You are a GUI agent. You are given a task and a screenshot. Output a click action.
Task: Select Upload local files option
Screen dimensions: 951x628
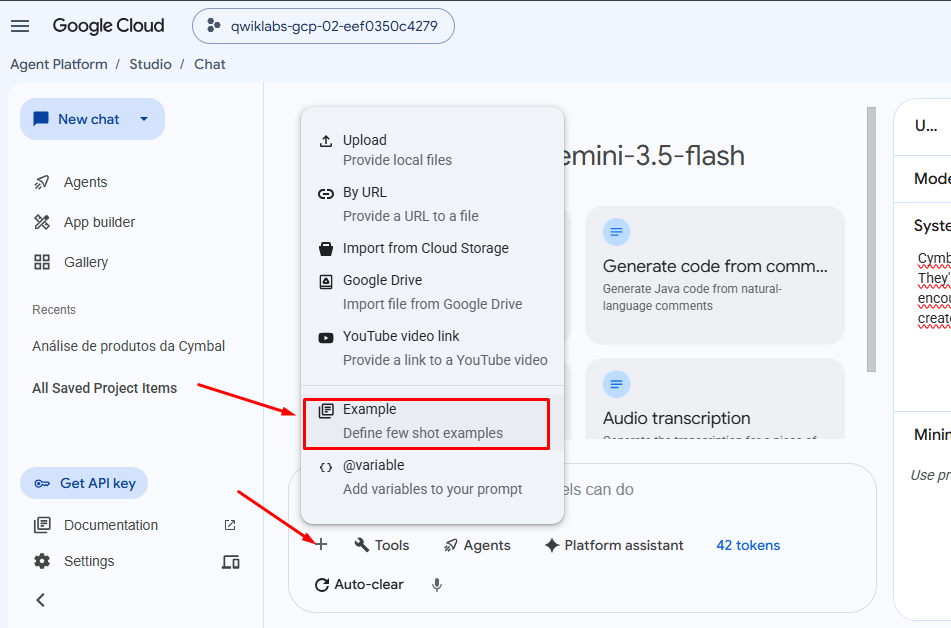(432, 150)
